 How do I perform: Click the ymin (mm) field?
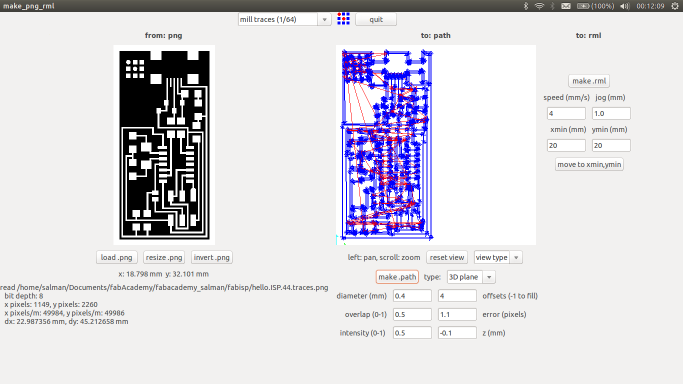pos(611,145)
